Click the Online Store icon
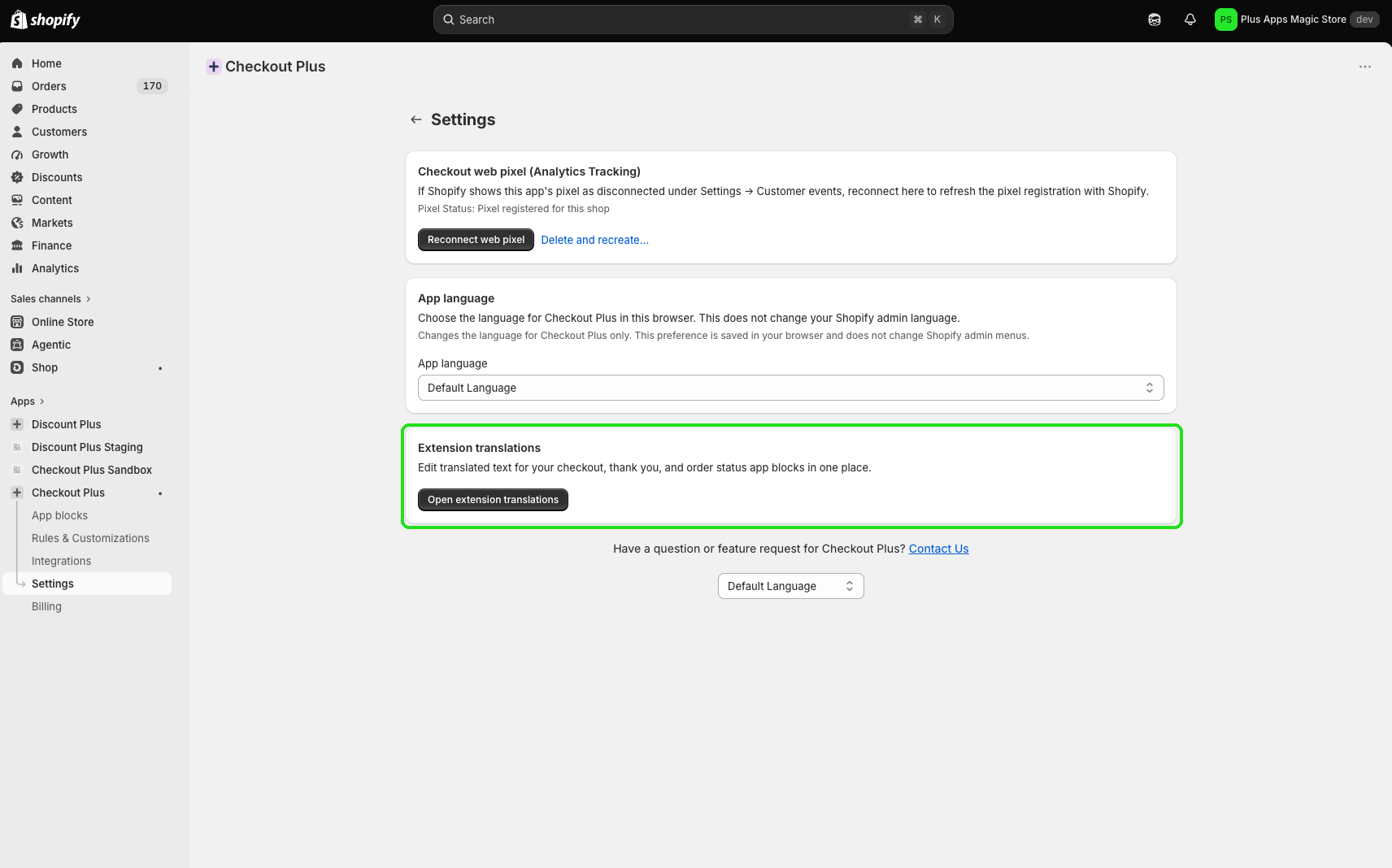1392x868 pixels. (x=17, y=322)
